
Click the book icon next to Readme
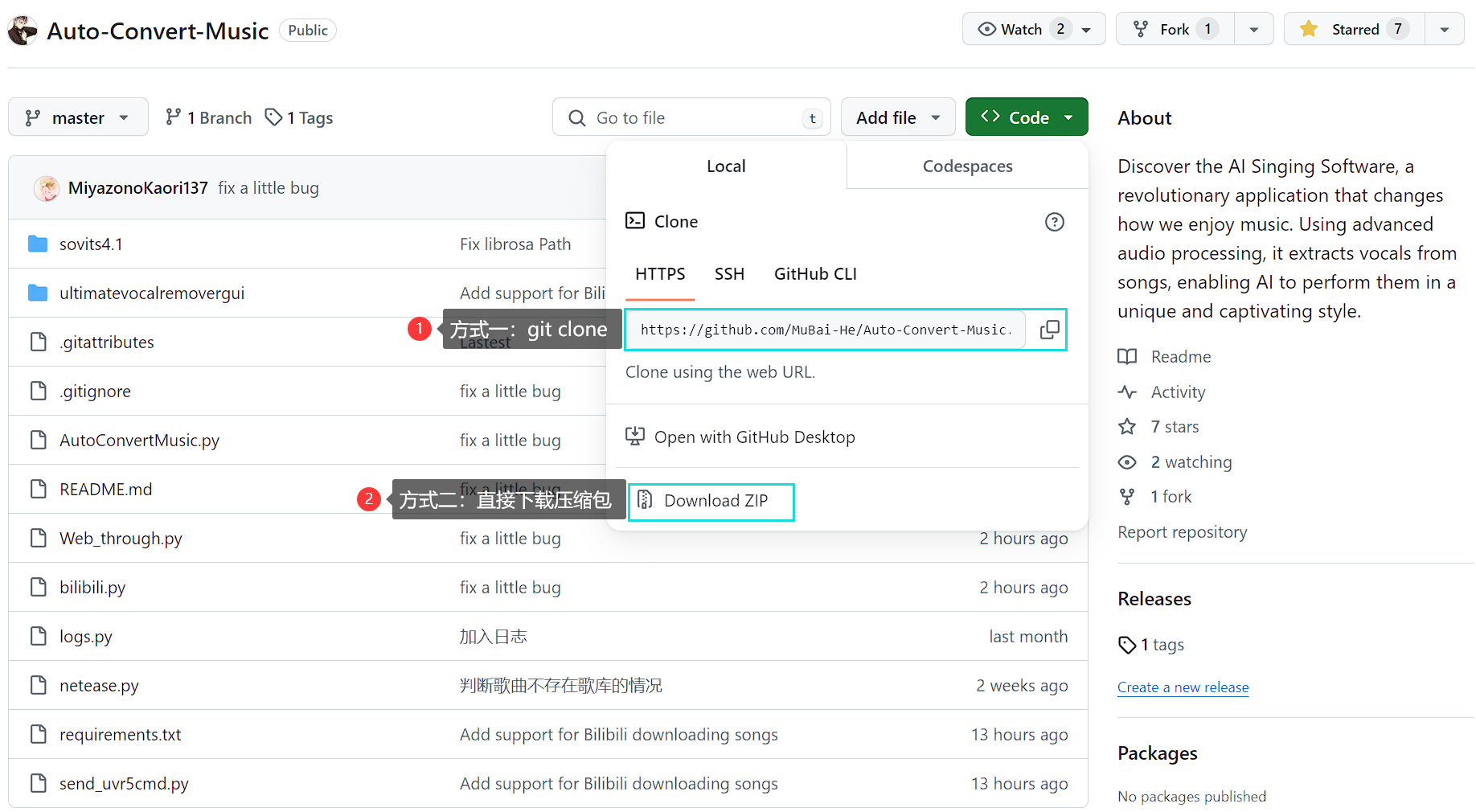1127,357
